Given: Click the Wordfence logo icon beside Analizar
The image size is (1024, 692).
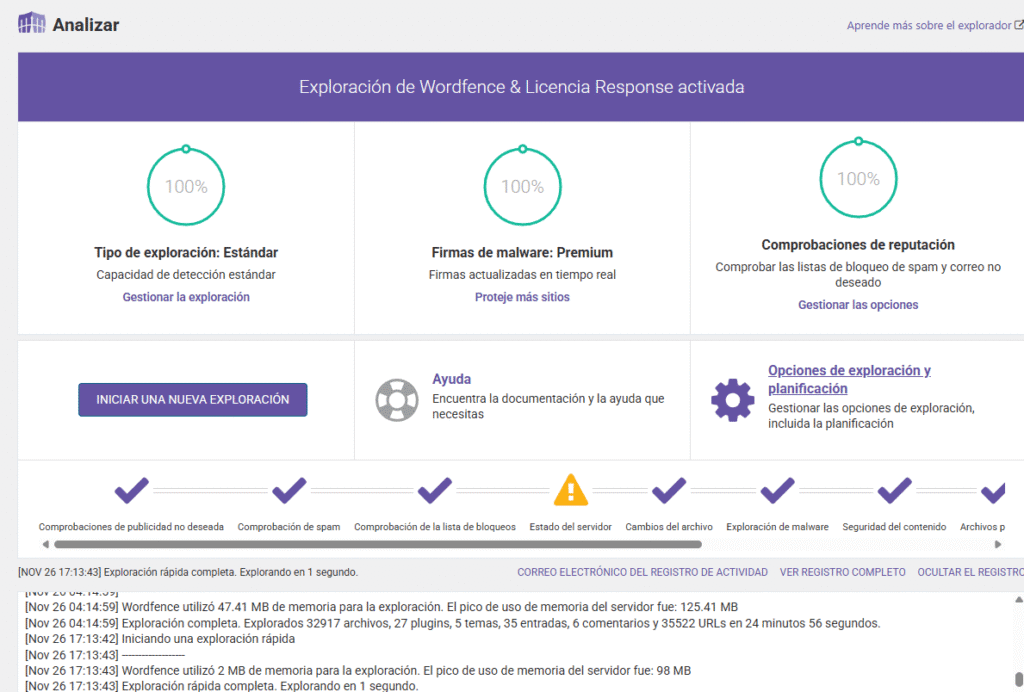Looking at the screenshot, I should pos(32,24).
